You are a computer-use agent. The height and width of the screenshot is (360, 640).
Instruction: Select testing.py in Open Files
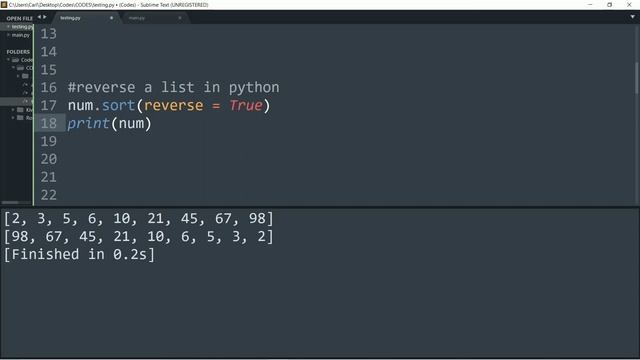pyautogui.click(x=21, y=27)
